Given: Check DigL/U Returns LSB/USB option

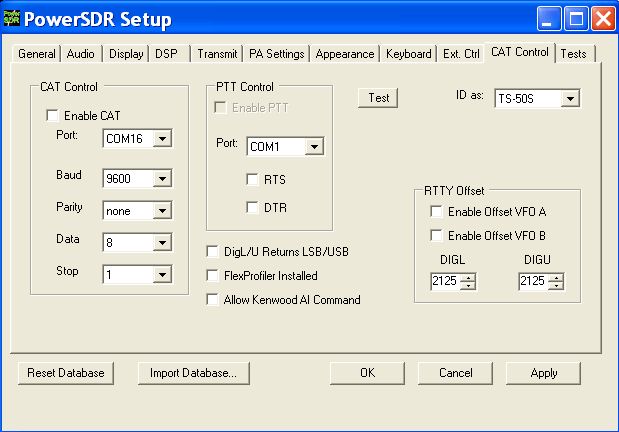Looking at the screenshot, I should coord(213,251).
